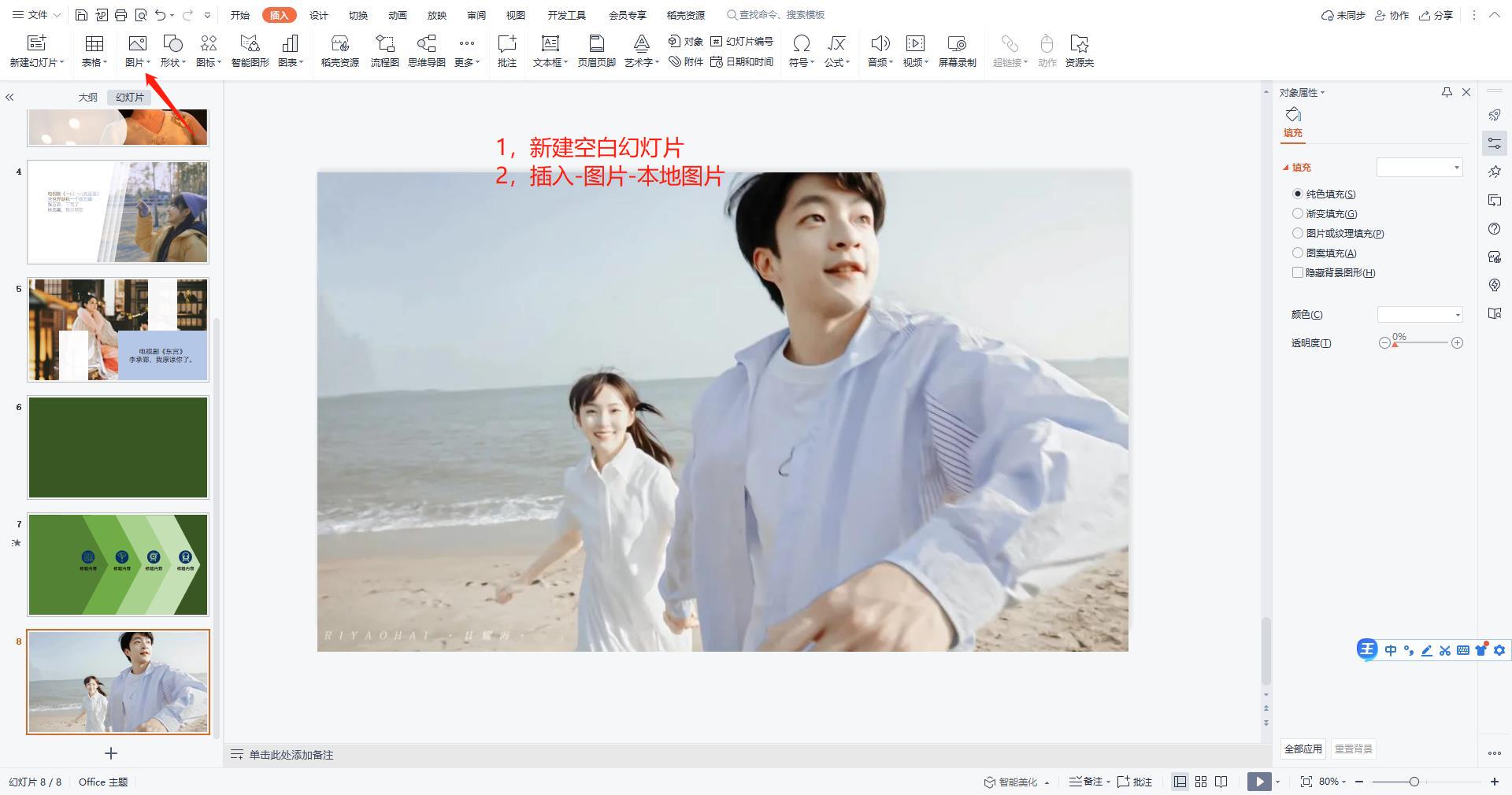Expand the 备注 notes dropdown
1512x795 pixels.
[1108, 782]
